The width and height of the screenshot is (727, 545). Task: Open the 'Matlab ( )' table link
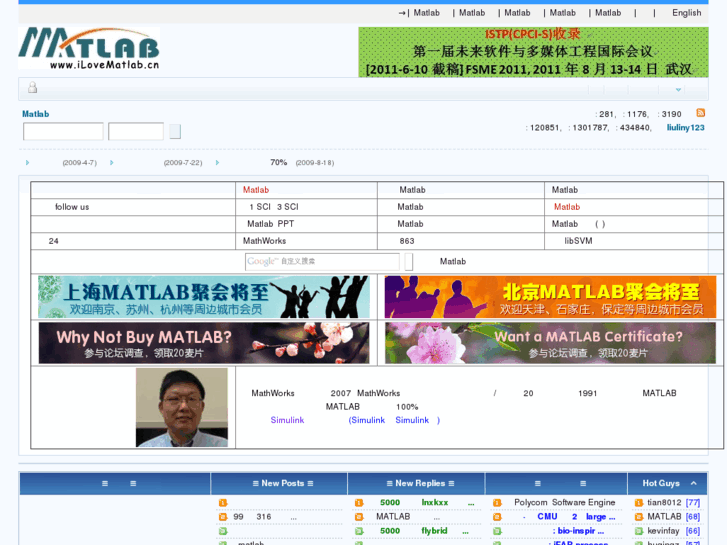pos(578,224)
